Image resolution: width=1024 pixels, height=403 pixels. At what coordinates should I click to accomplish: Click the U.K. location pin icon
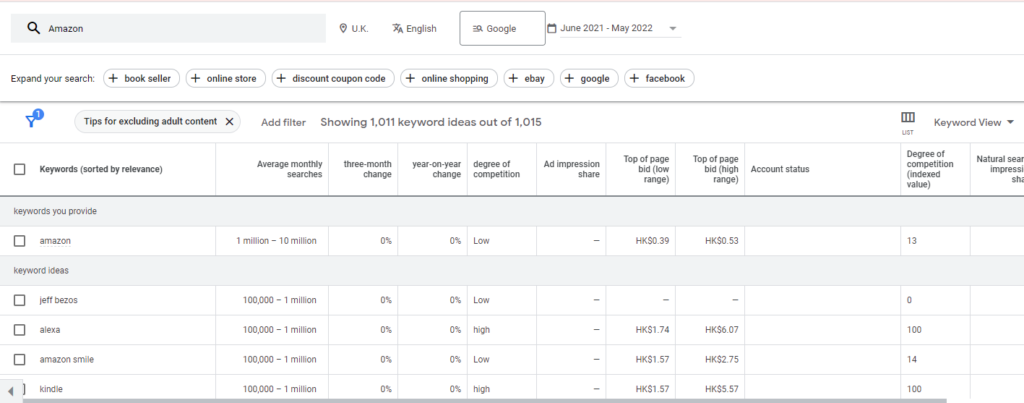click(x=344, y=28)
